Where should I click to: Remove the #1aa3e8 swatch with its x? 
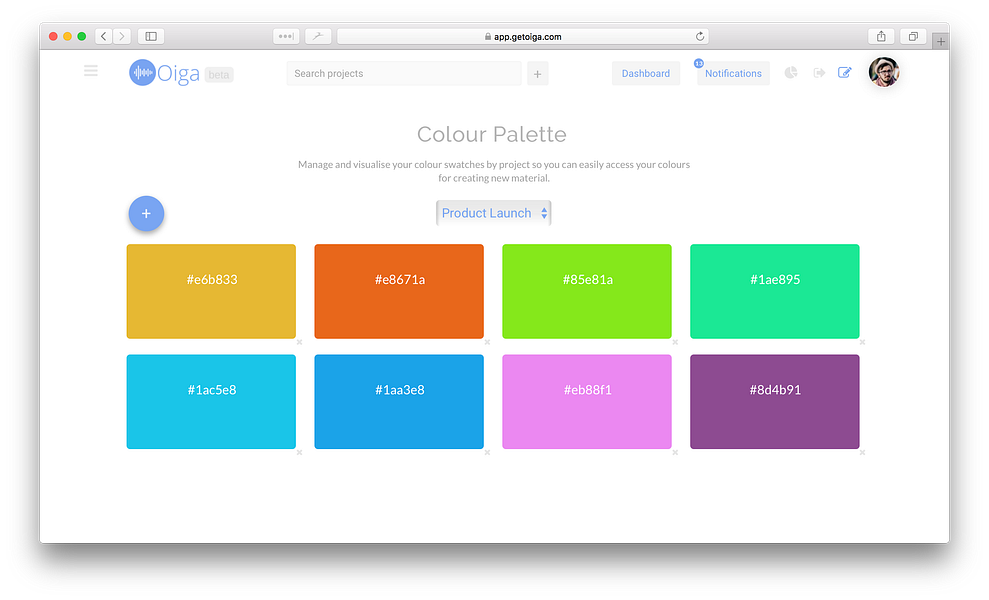[x=487, y=452]
